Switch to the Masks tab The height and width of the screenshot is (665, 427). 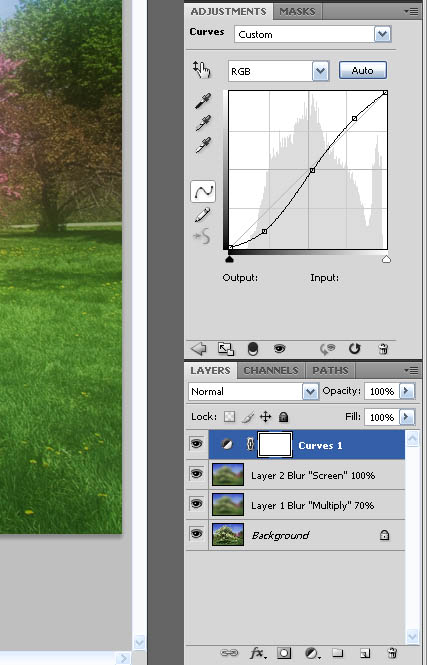coord(297,11)
